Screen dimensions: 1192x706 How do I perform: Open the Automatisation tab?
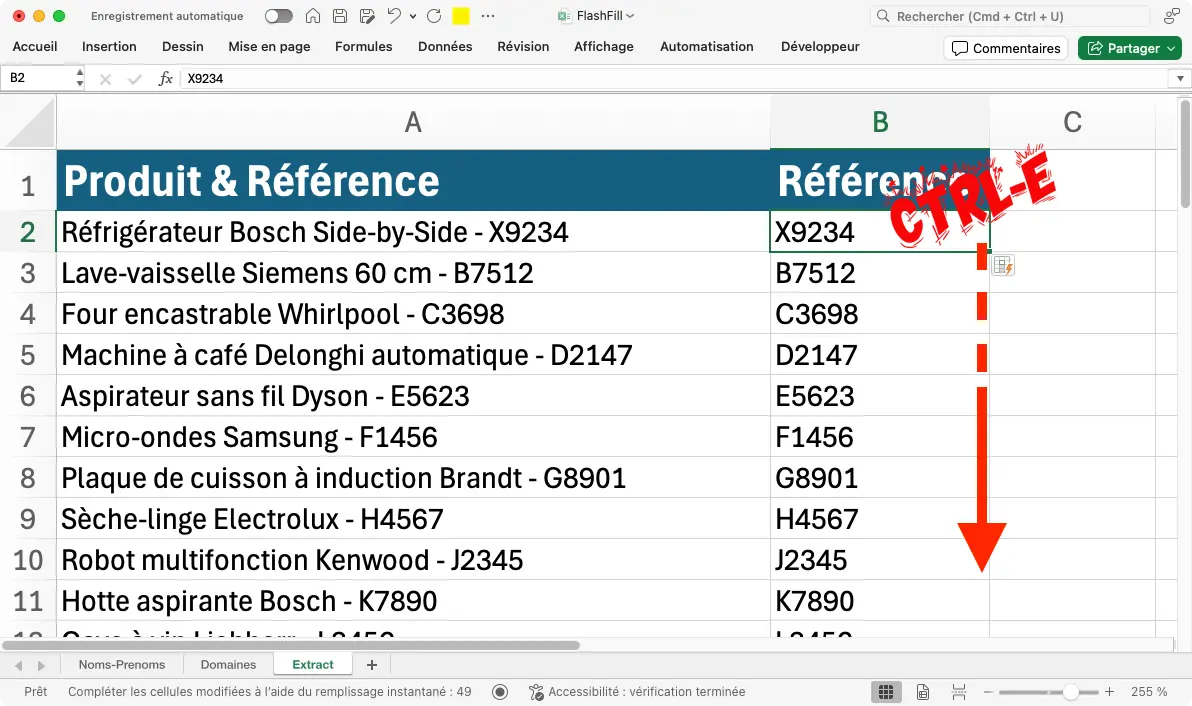coord(706,46)
